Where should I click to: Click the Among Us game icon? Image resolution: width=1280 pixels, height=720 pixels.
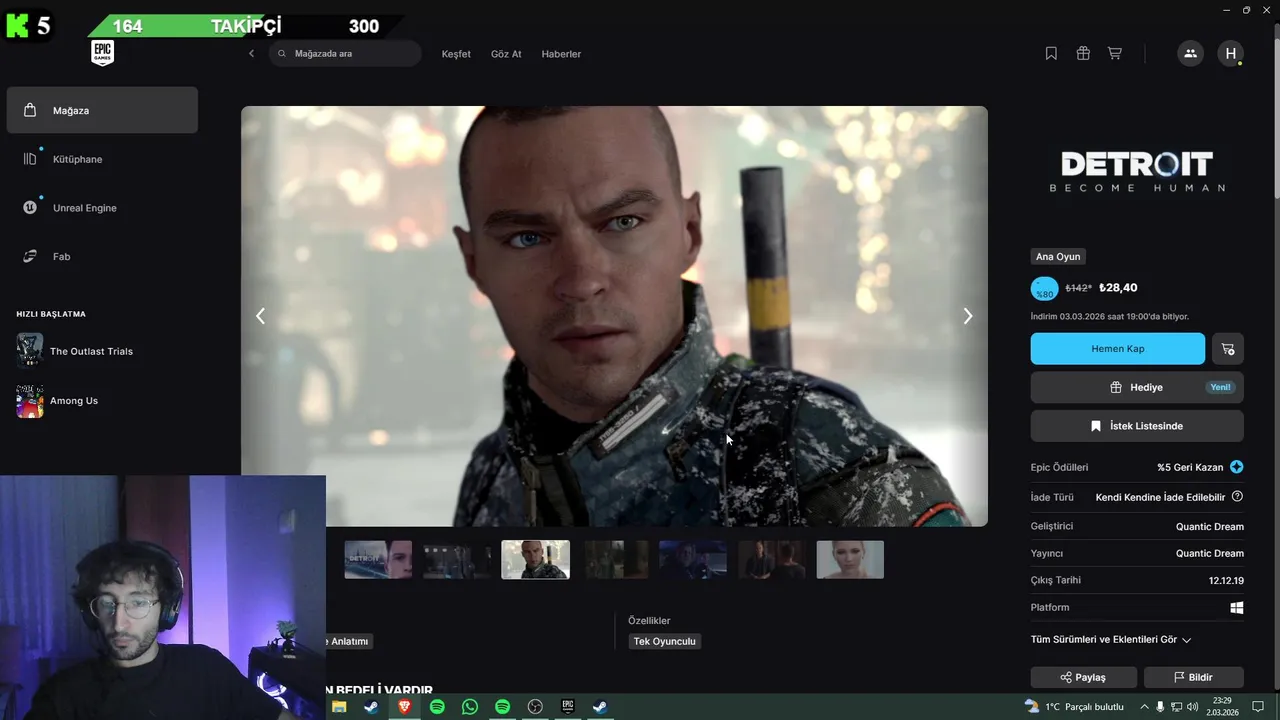pyautogui.click(x=30, y=401)
